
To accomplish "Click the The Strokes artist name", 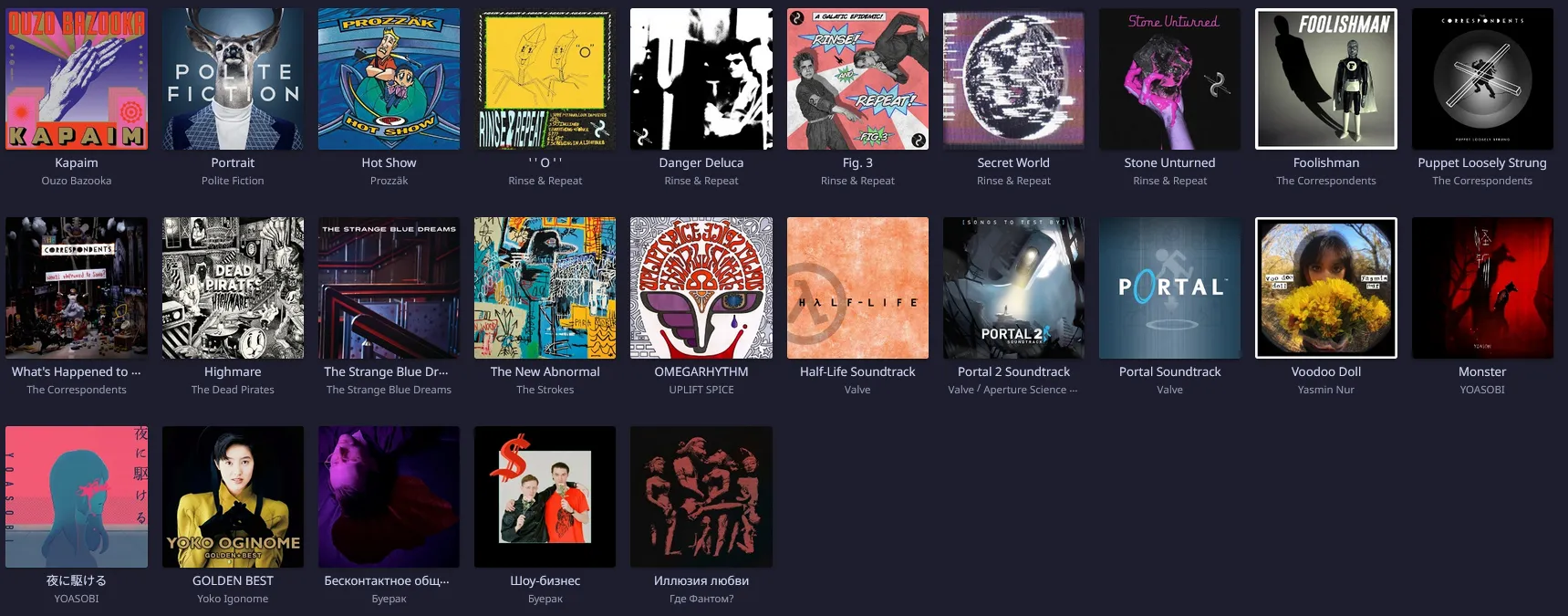I will click(545, 390).
